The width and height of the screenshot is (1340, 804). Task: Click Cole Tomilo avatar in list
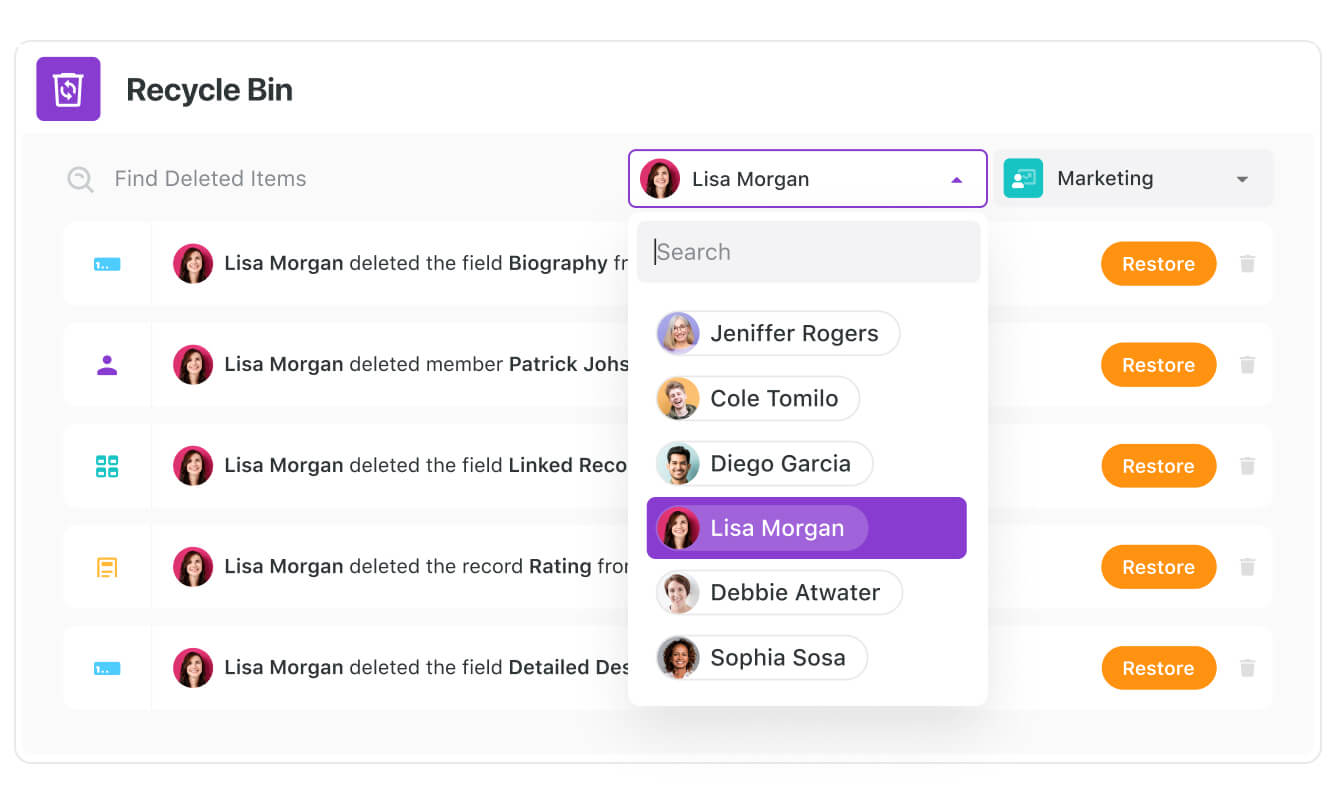click(x=678, y=398)
